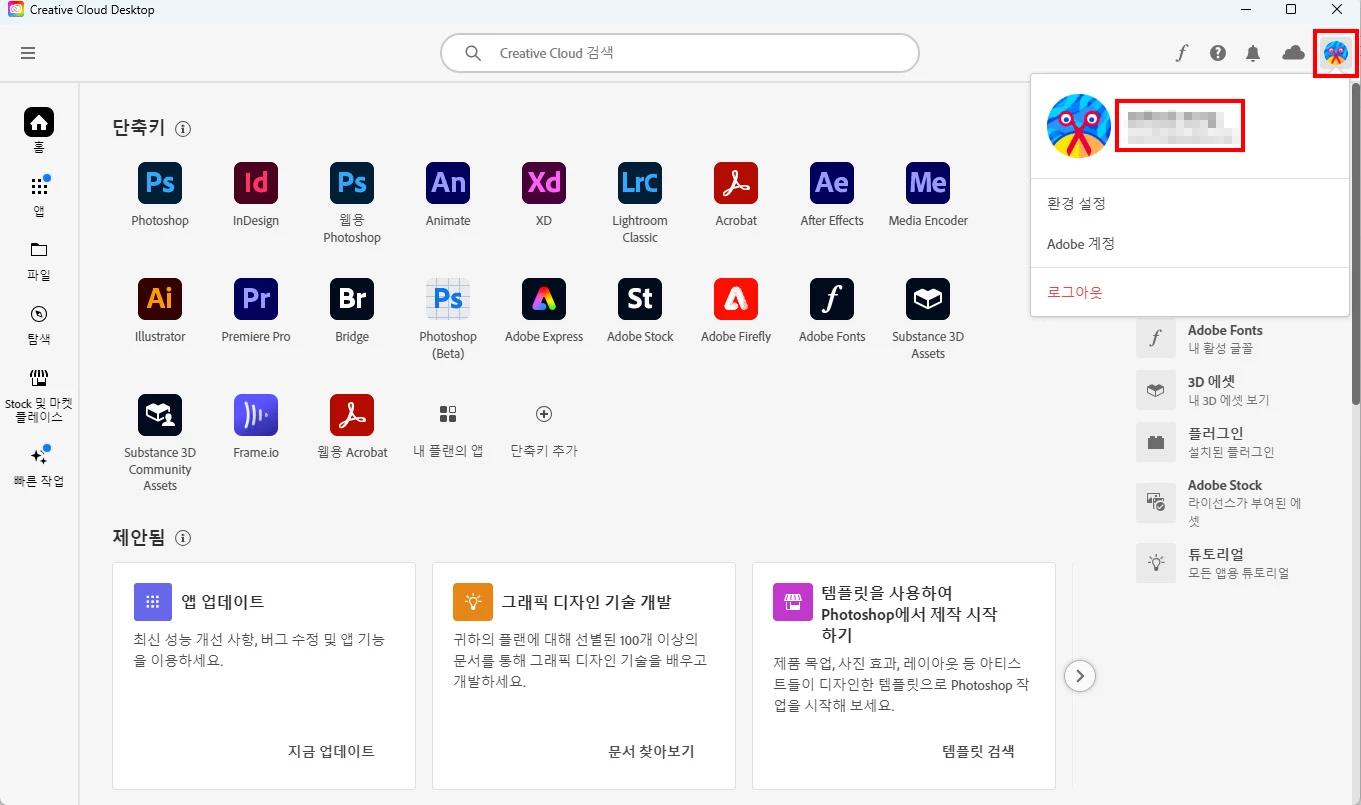Open 웹용 Photoshop shortcut

pos(352,183)
